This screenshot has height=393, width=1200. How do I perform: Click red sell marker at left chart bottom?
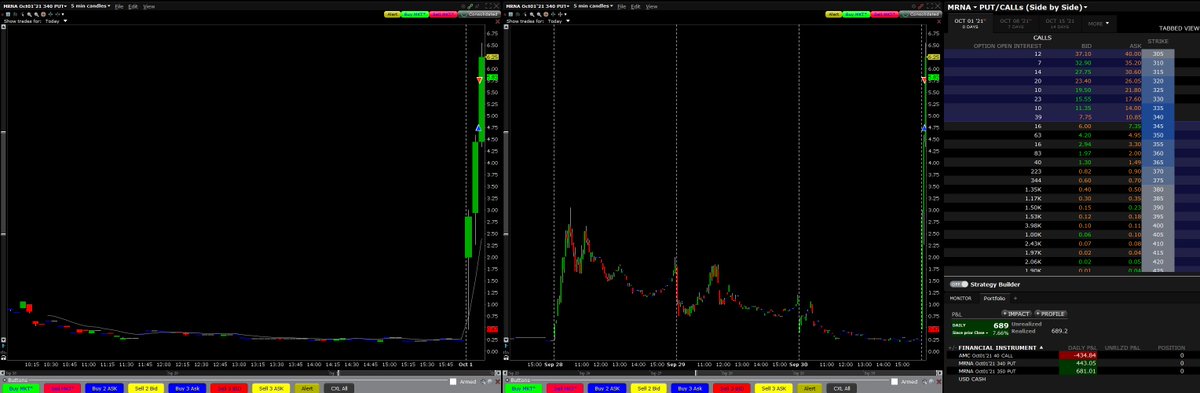pos(491,329)
